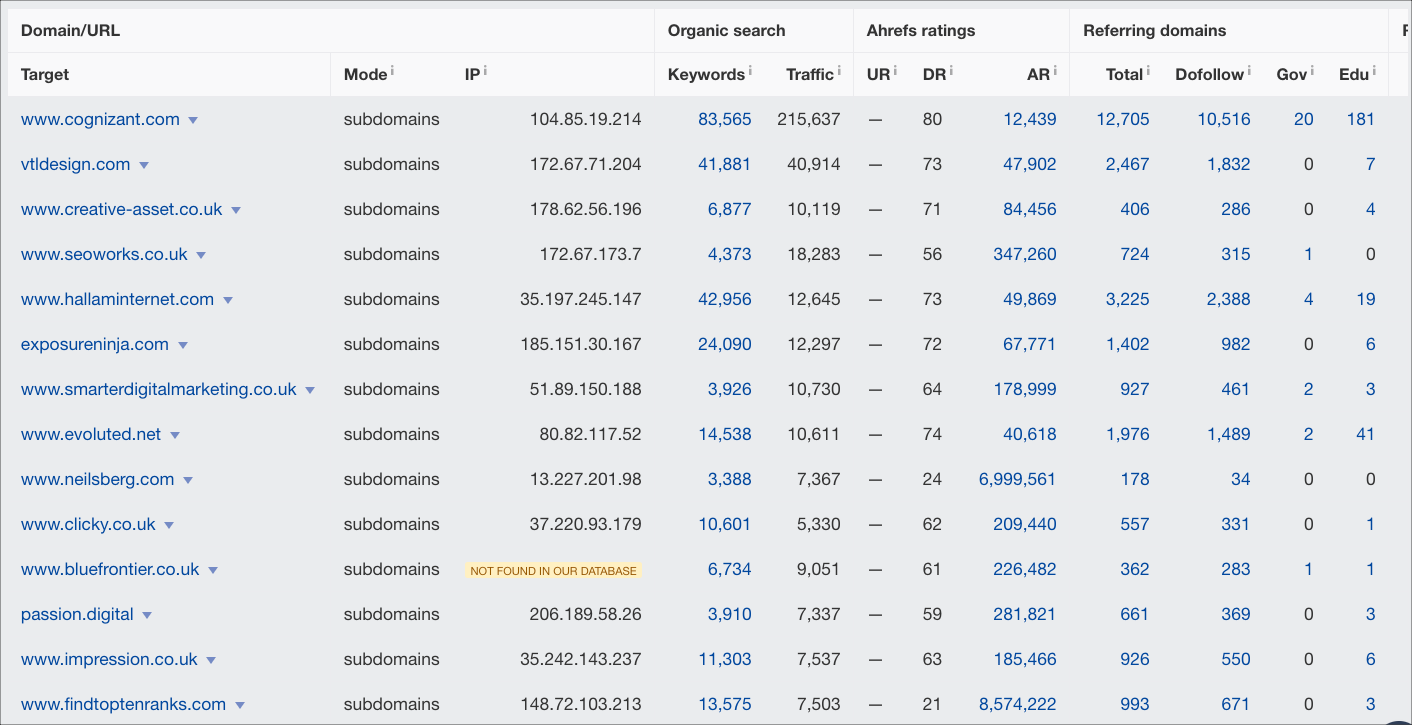Click the info icon next to Edu
The image size is (1412, 725).
point(1374,71)
